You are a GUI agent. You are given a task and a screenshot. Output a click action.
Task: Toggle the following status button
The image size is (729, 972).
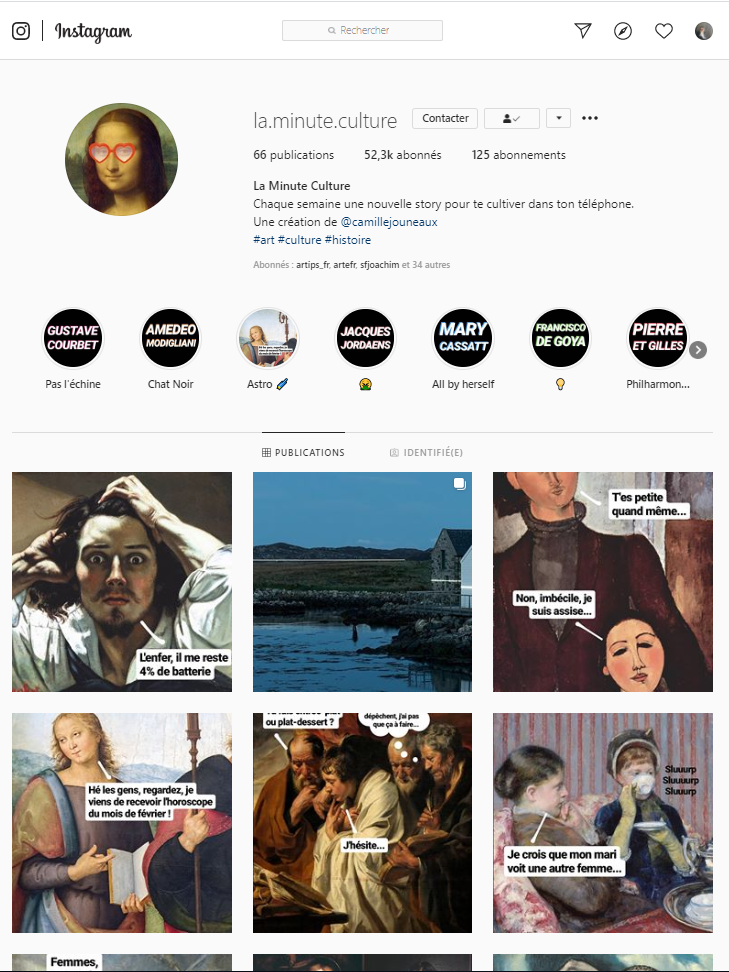click(511, 118)
